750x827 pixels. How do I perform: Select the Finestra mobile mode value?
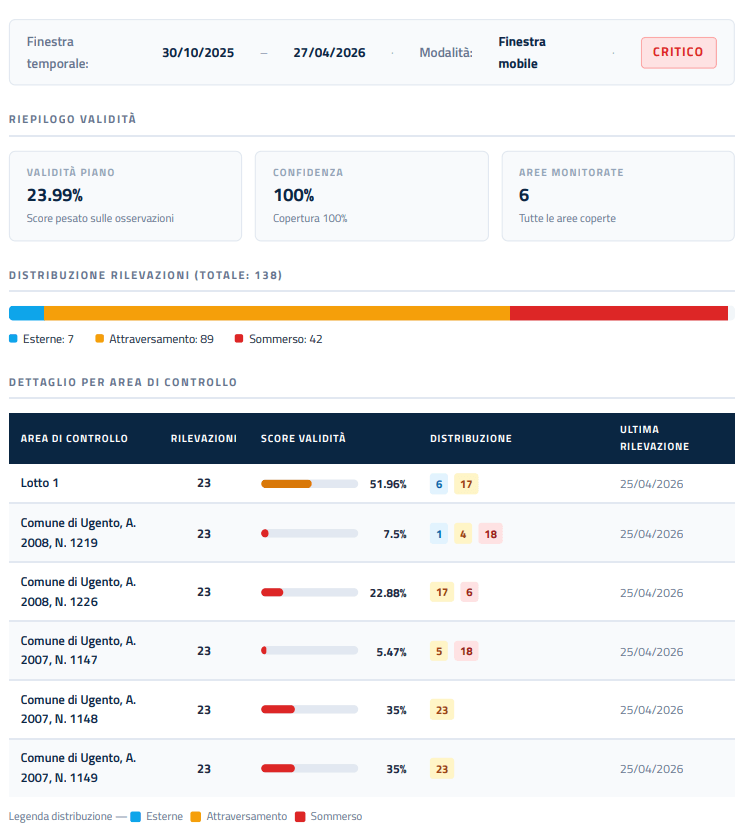point(522,52)
